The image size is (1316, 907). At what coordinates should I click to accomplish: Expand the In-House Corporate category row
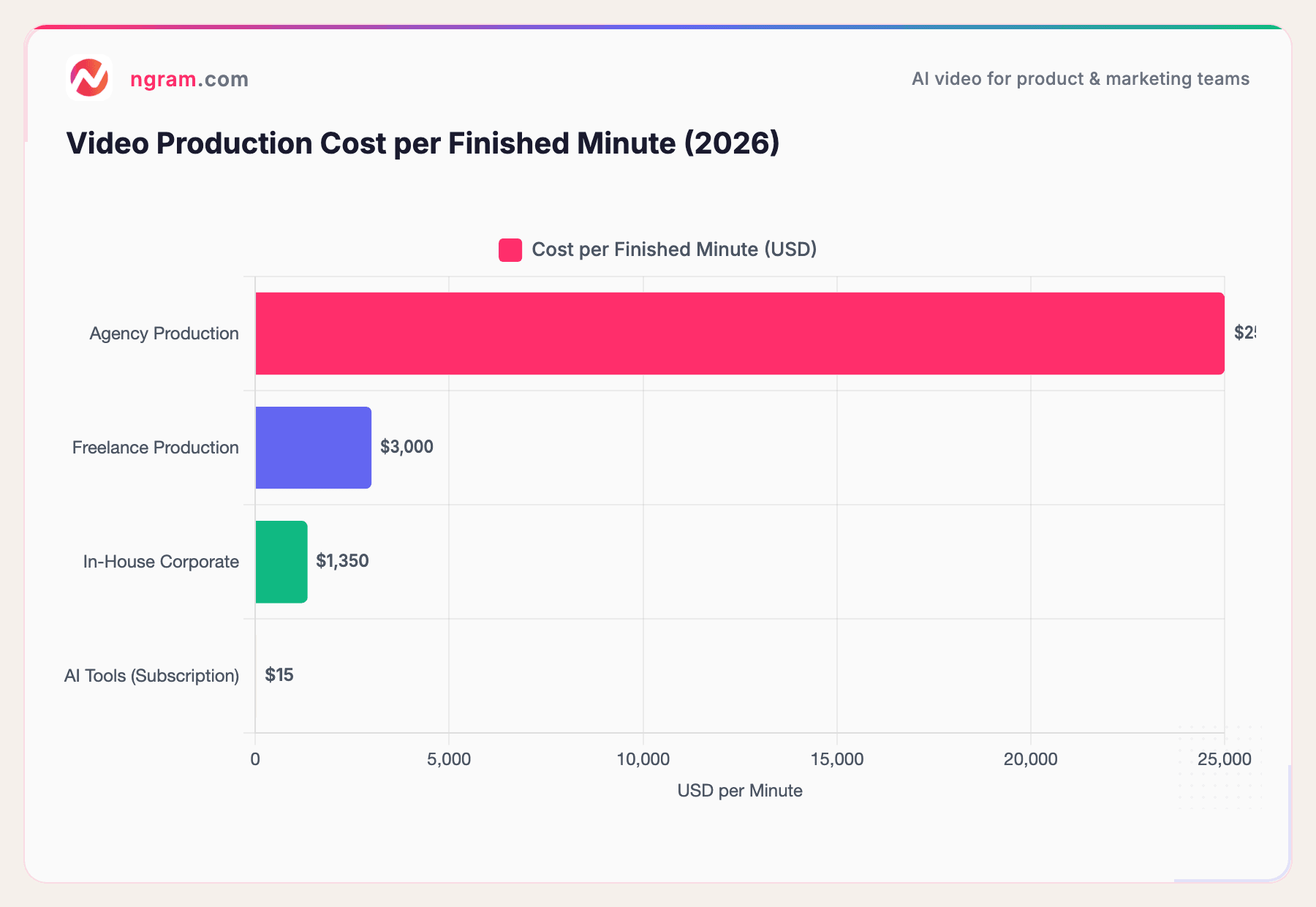160,561
